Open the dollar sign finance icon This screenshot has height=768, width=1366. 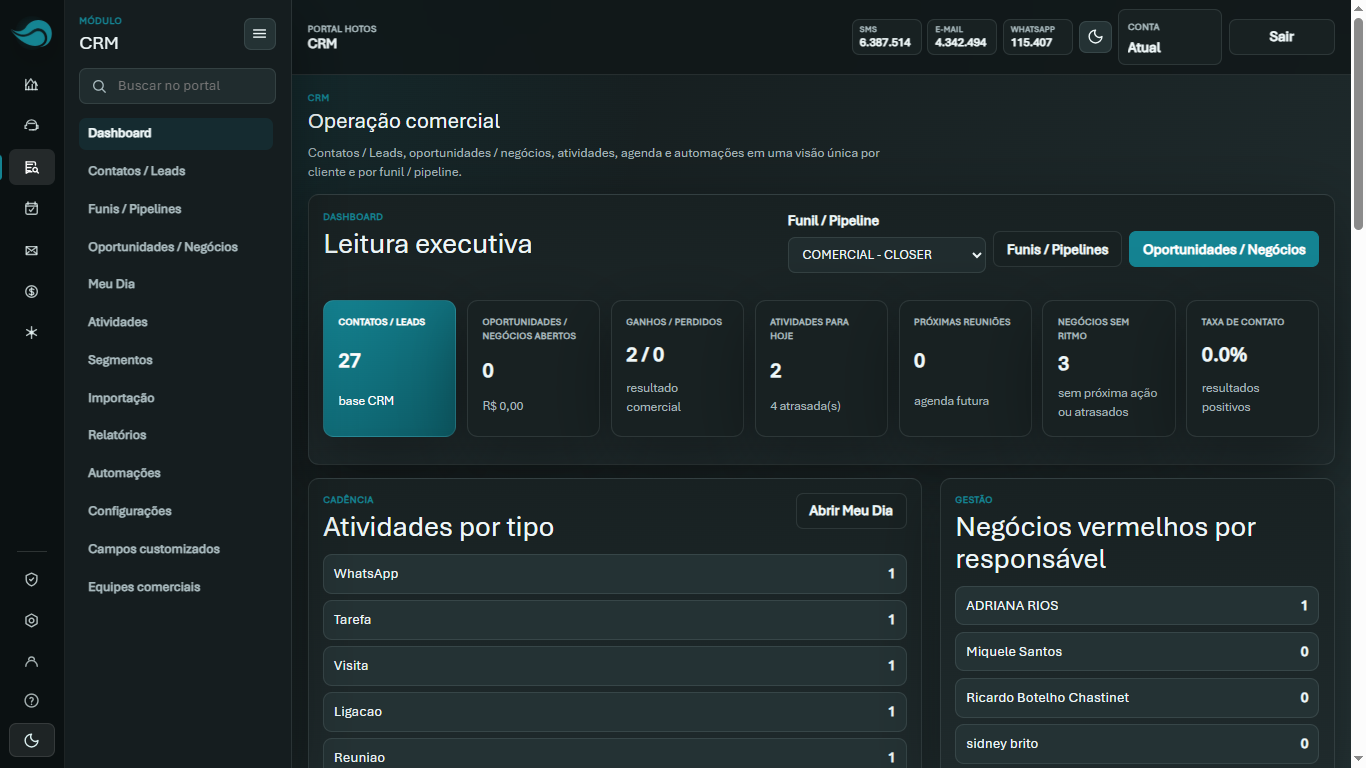32,291
